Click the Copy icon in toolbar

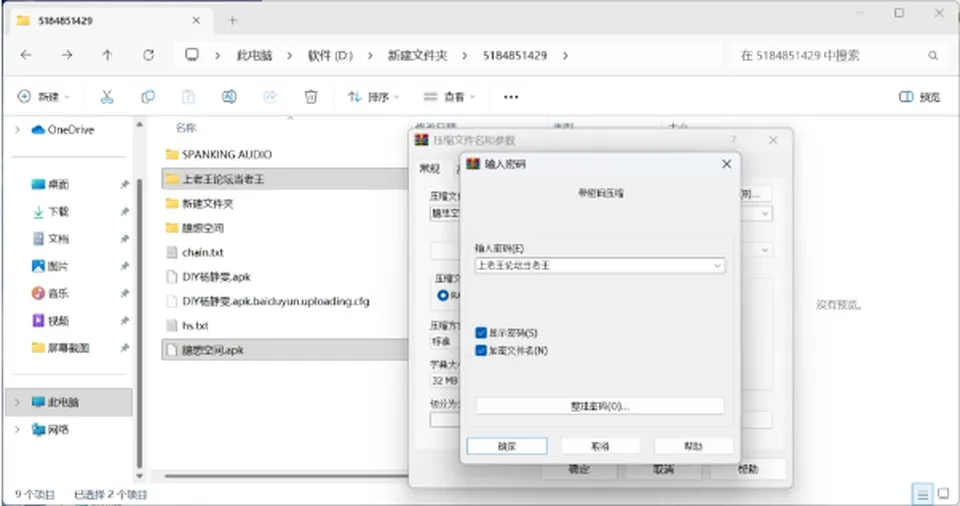[148, 97]
